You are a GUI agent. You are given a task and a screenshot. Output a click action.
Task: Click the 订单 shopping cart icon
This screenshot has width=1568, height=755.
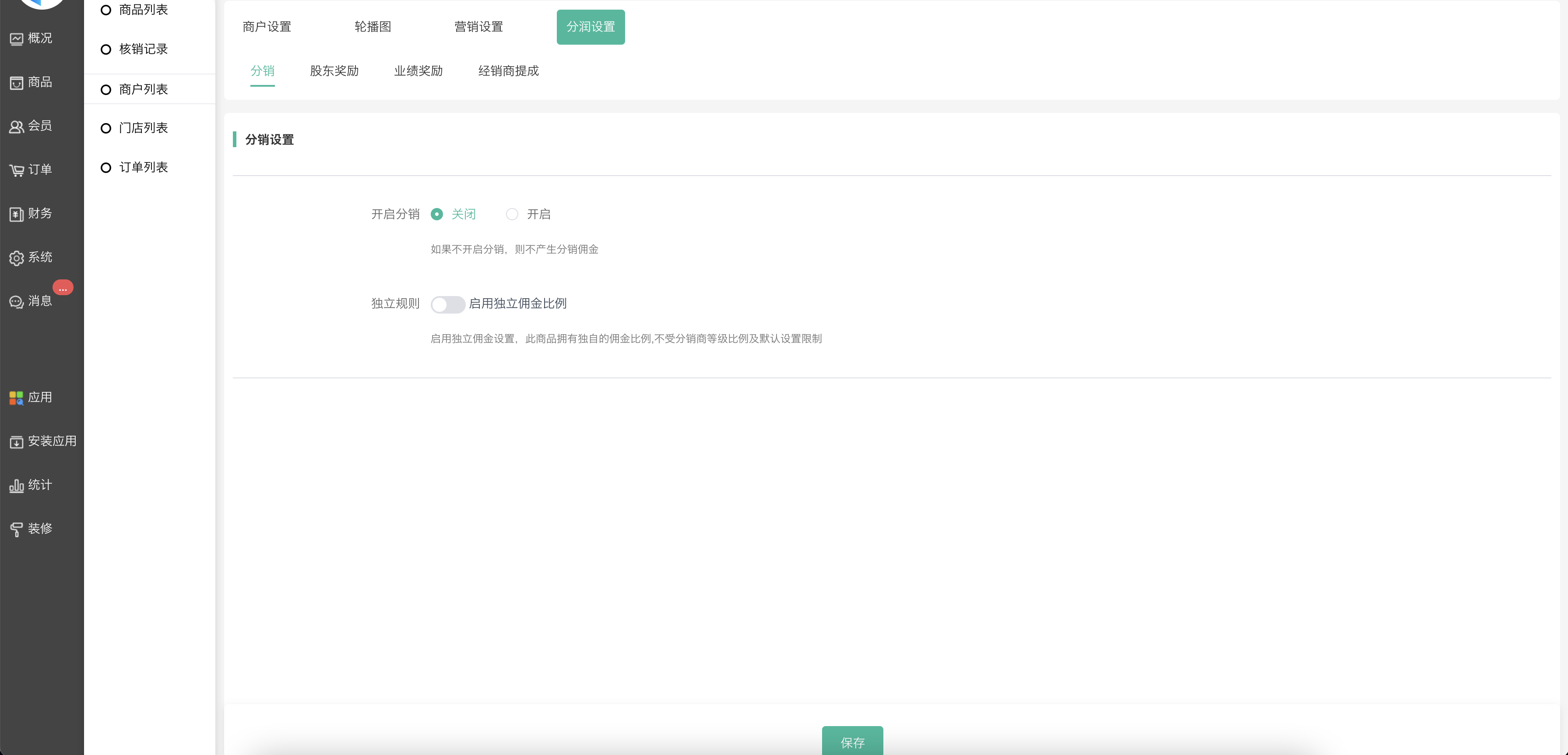[17, 170]
